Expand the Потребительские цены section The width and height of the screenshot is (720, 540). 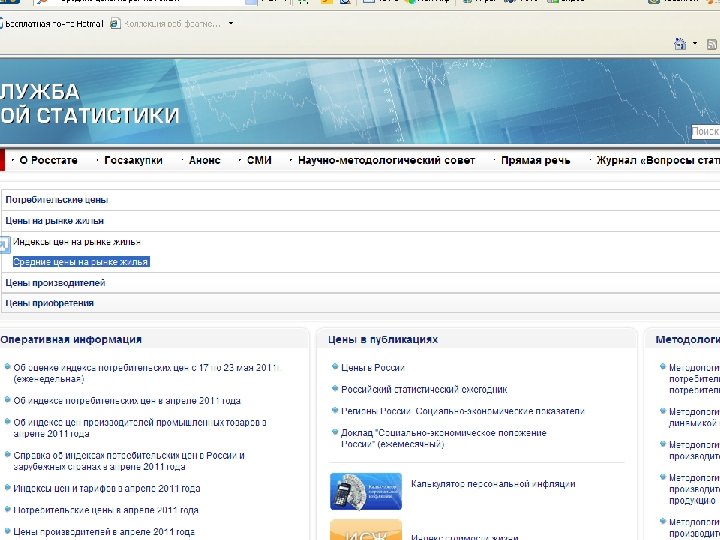(x=57, y=200)
